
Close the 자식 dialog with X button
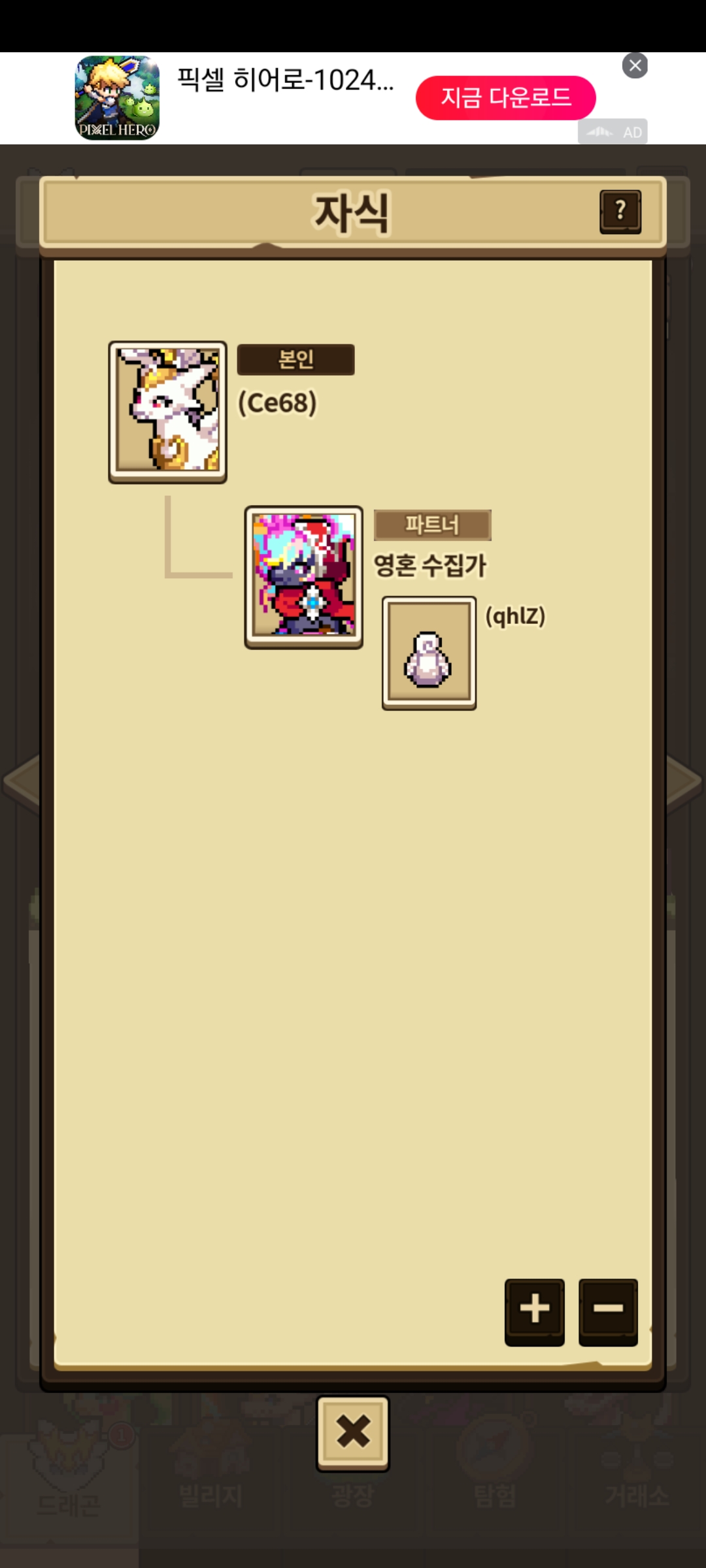353,1433
